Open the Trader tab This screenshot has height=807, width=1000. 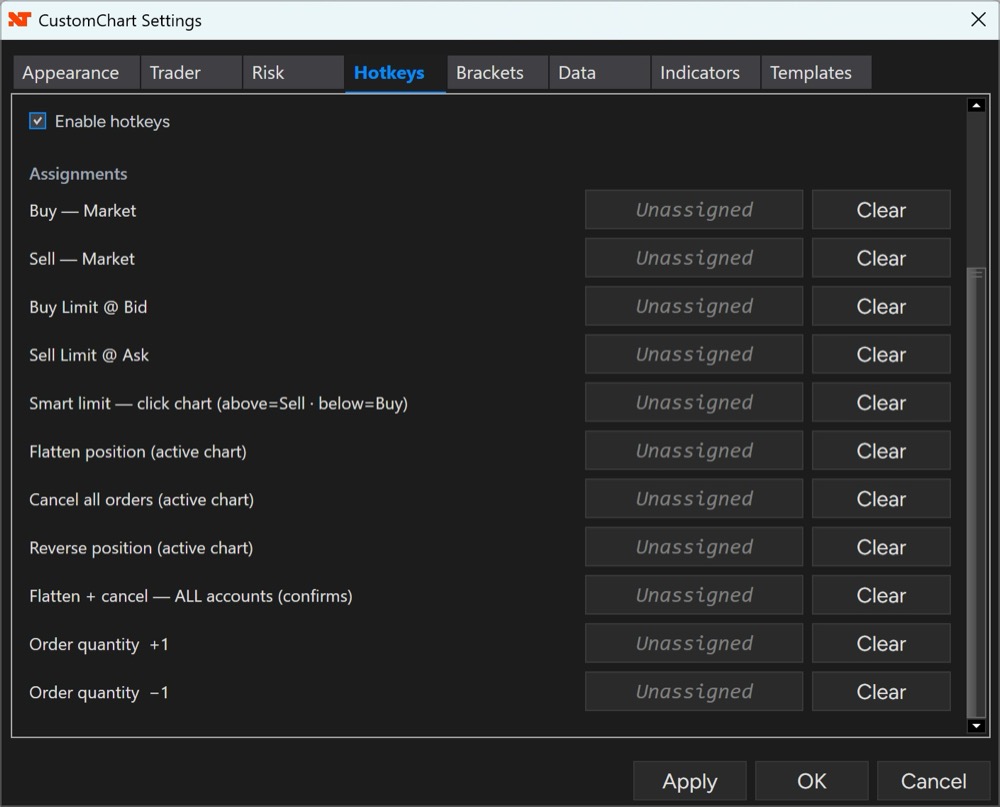click(191, 72)
